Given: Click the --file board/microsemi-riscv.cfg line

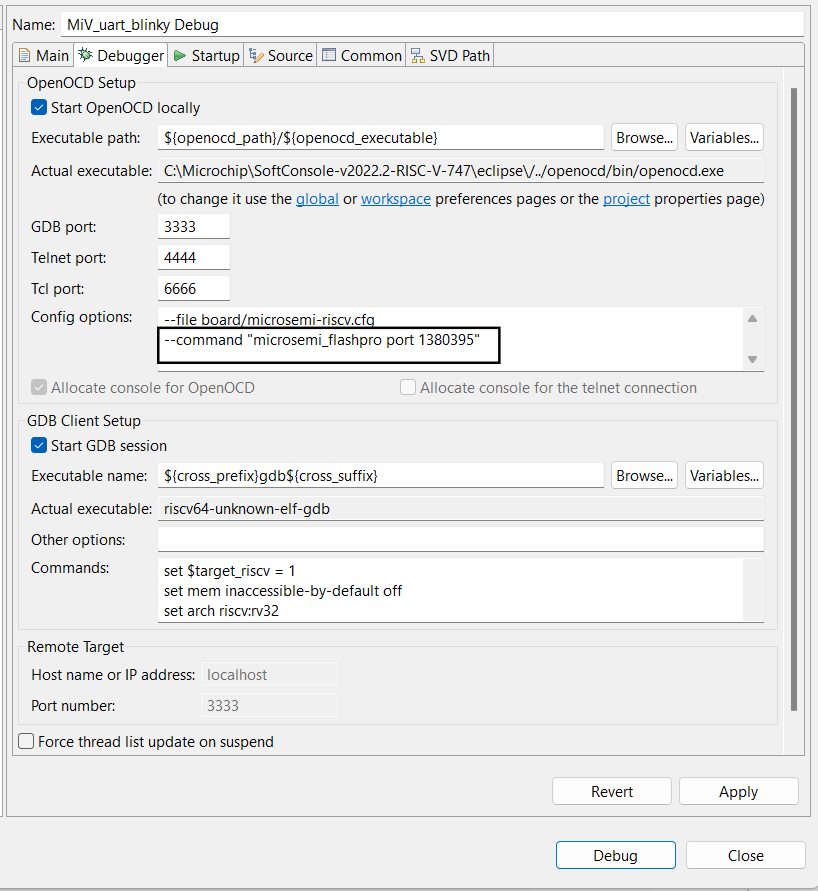Looking at the screenshot, I should [269, 320].
